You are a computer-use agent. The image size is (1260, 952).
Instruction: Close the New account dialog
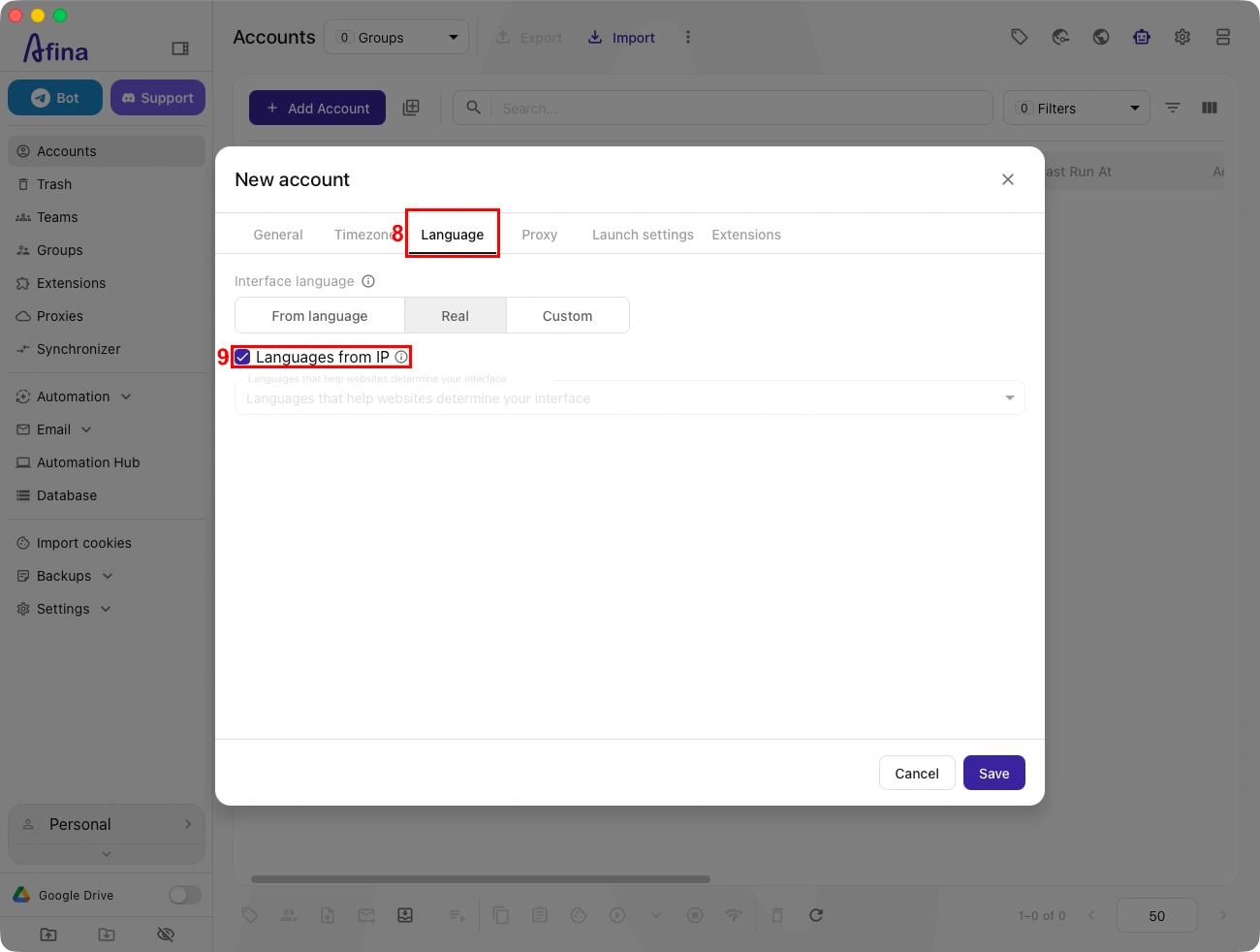pos(1008,179)
